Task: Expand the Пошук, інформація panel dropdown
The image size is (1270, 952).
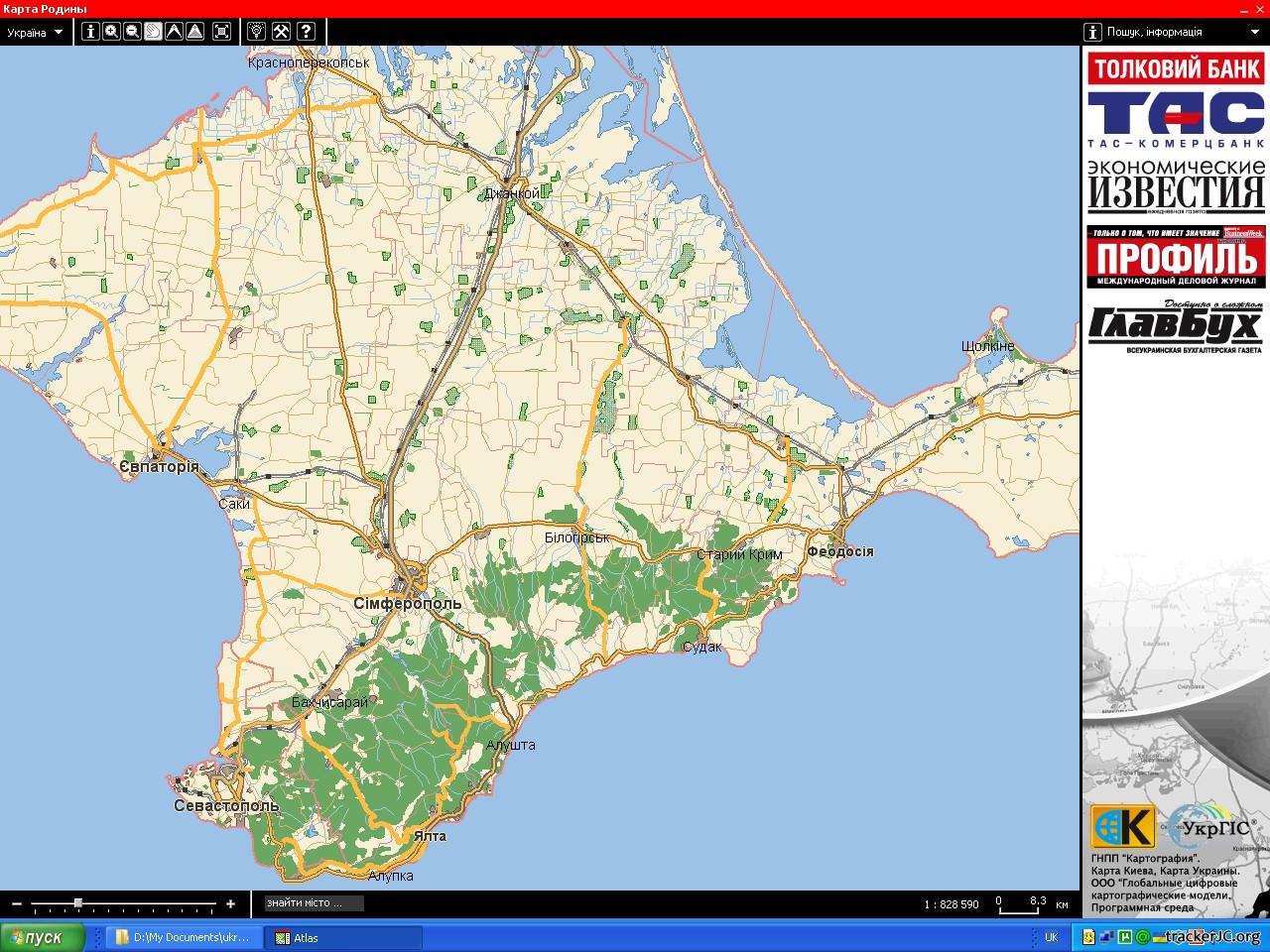Action: coord(1254,32)
